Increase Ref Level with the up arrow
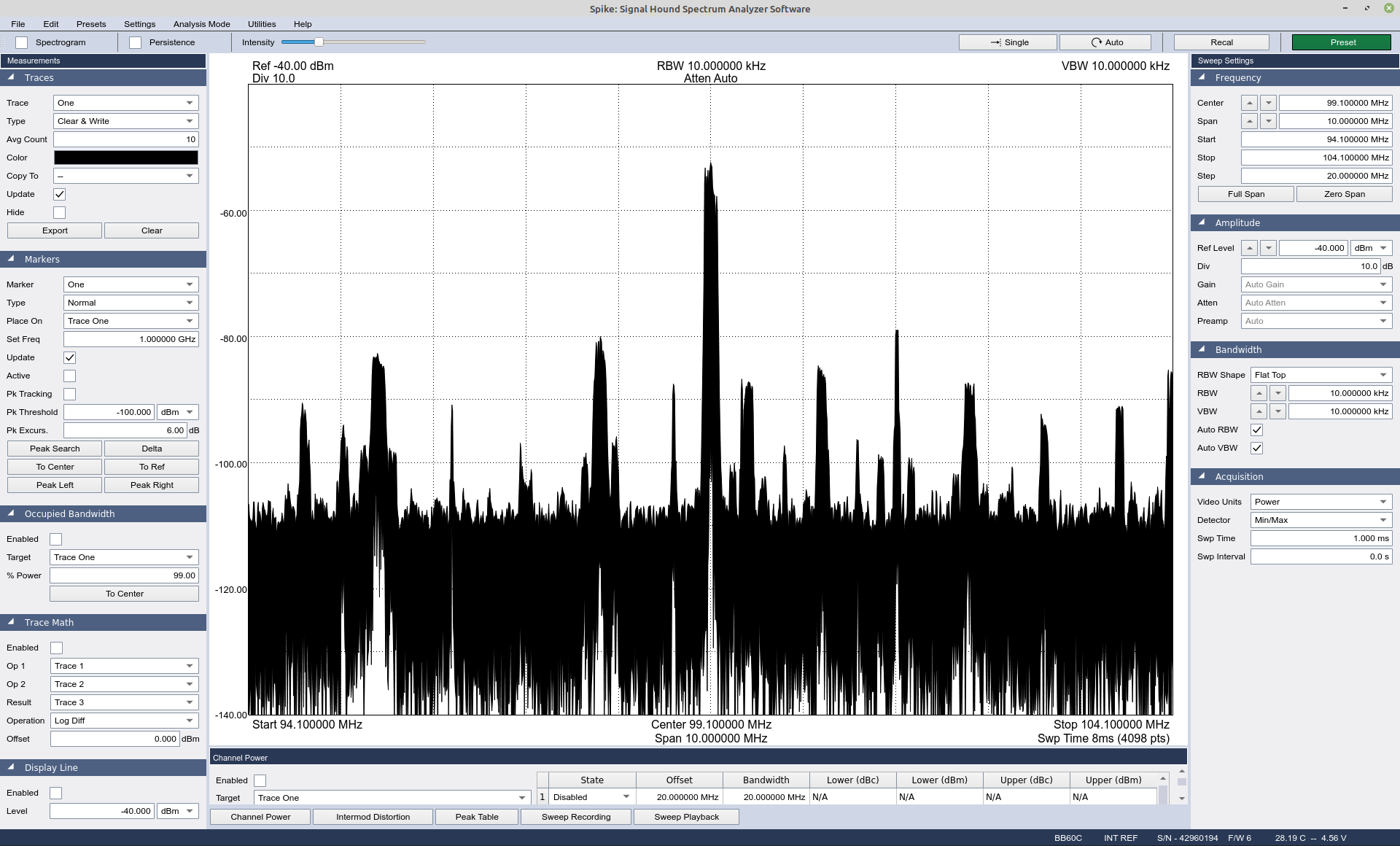The width and height of the screenshot is (1400, 846). tap(1250, 247)
